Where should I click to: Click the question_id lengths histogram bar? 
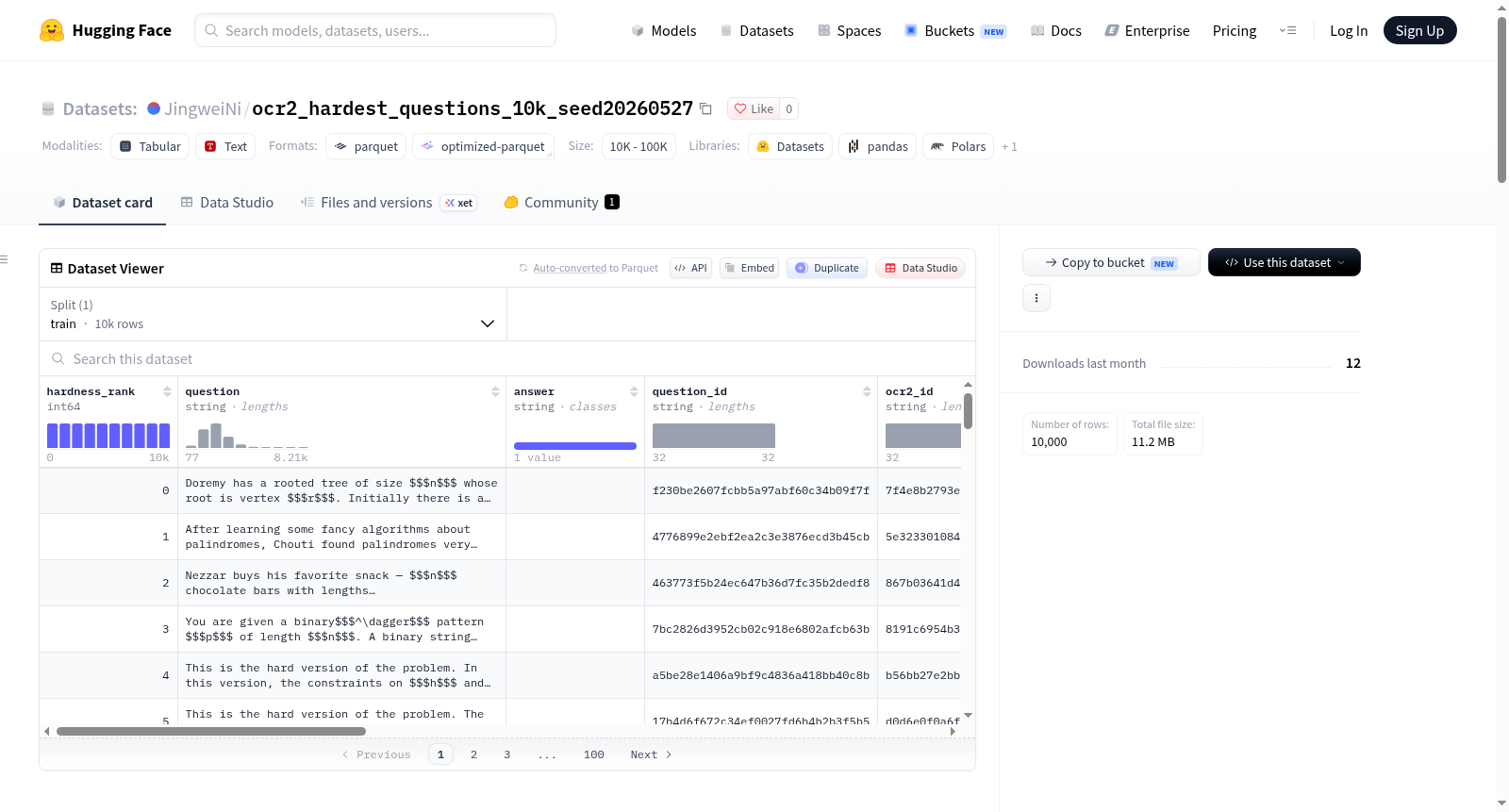click(714, 436)
